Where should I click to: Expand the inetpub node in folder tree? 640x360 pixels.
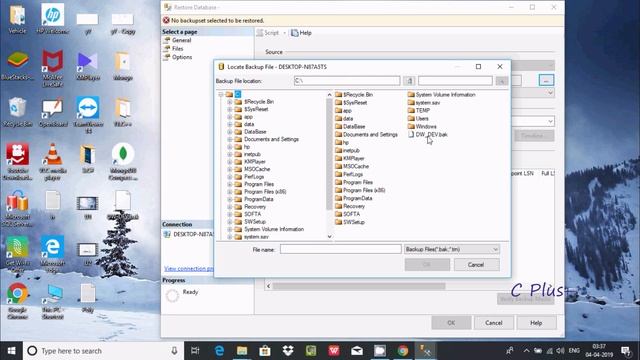(x=230, y=154)
